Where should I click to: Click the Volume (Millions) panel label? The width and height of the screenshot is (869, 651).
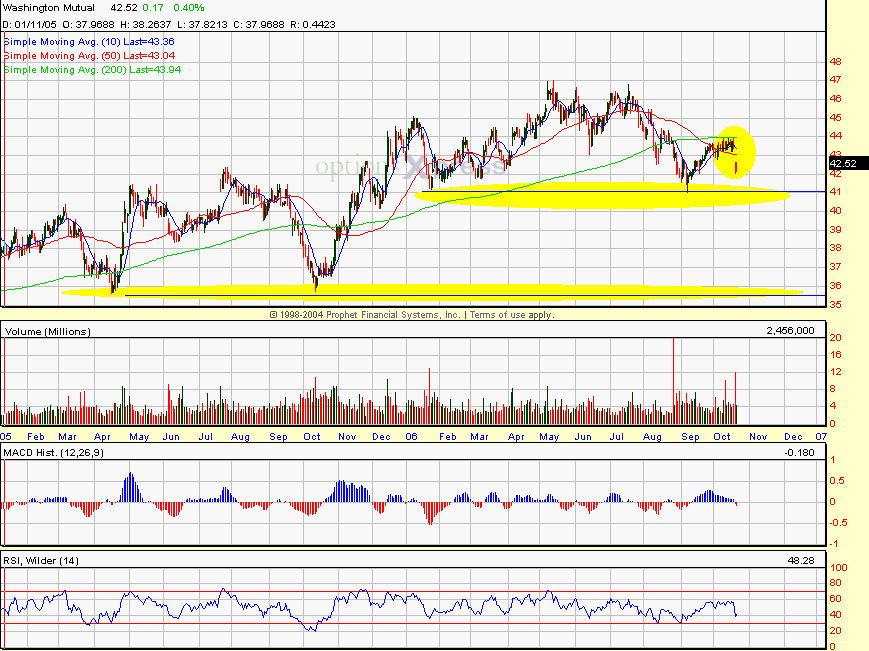(48, 331)
